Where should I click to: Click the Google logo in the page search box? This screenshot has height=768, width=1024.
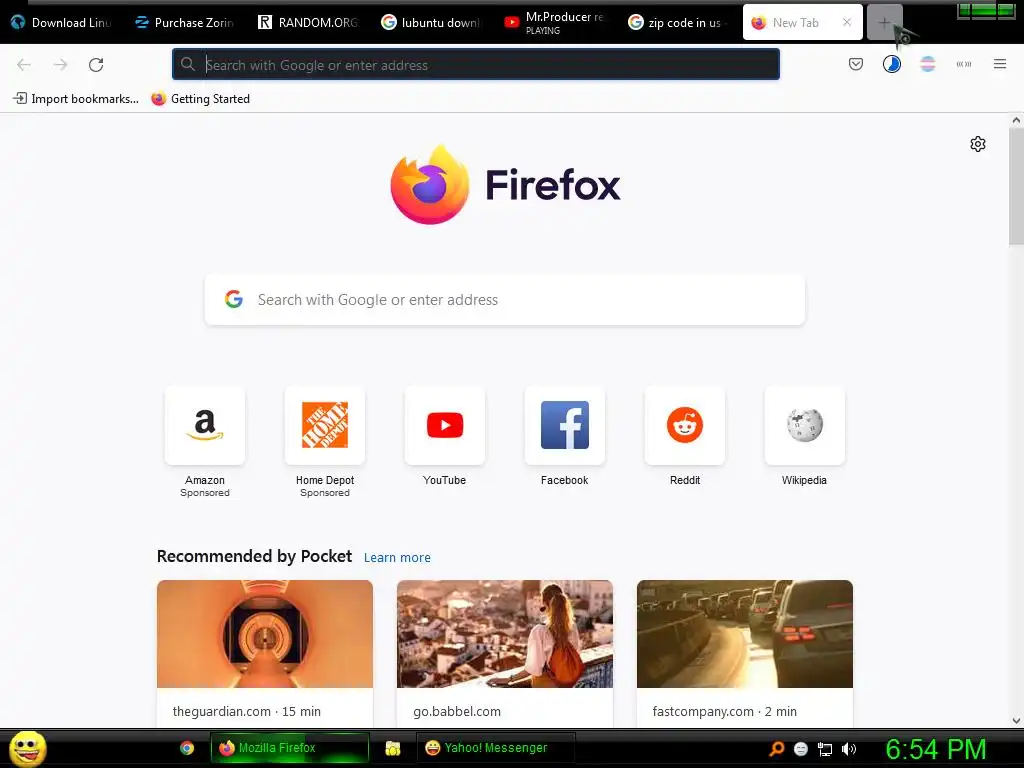234,299
